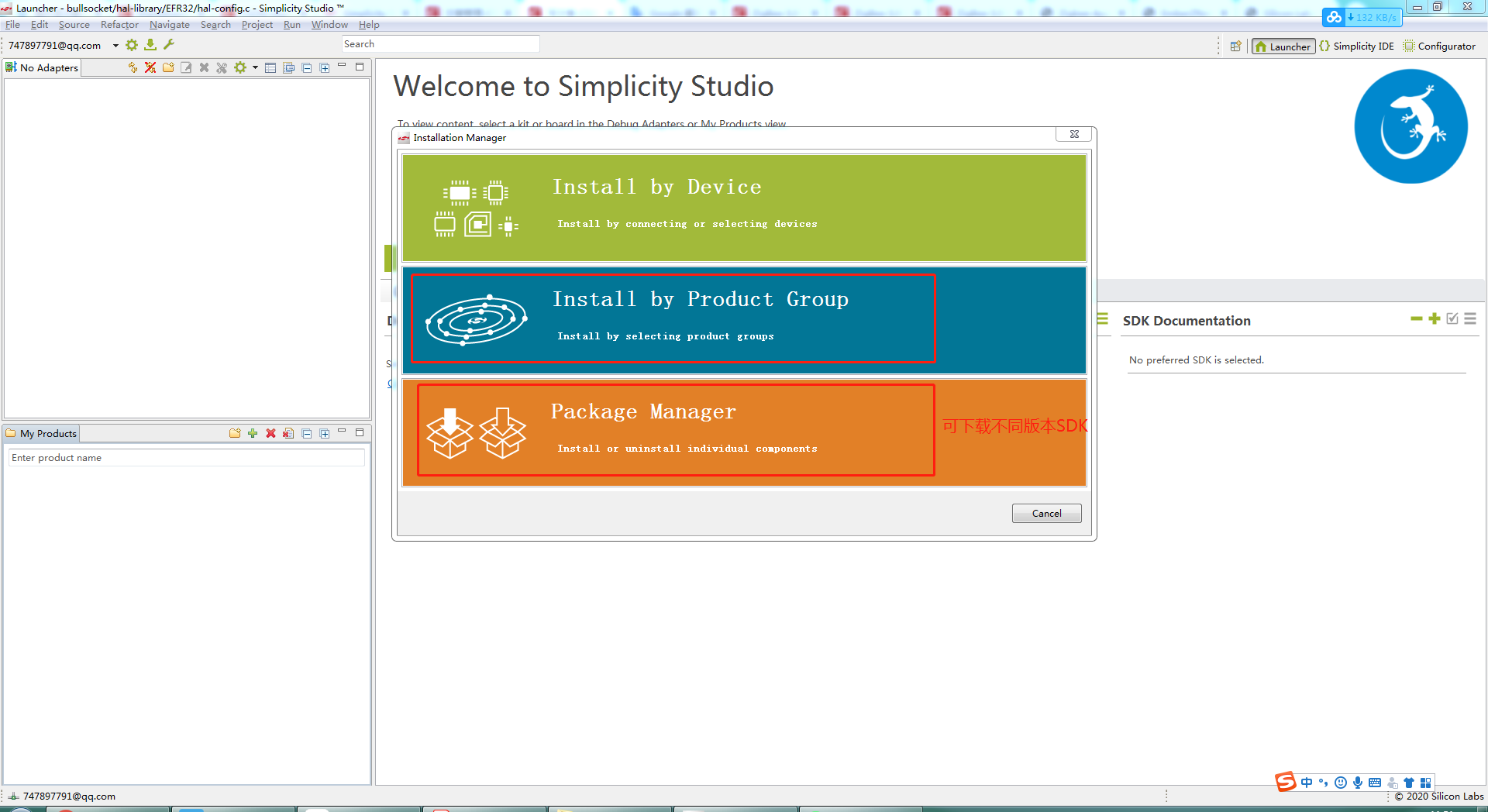Click the table view icon in Debug Adapters
Viewport: 1488px width, 812px height.
coord(270,67)
